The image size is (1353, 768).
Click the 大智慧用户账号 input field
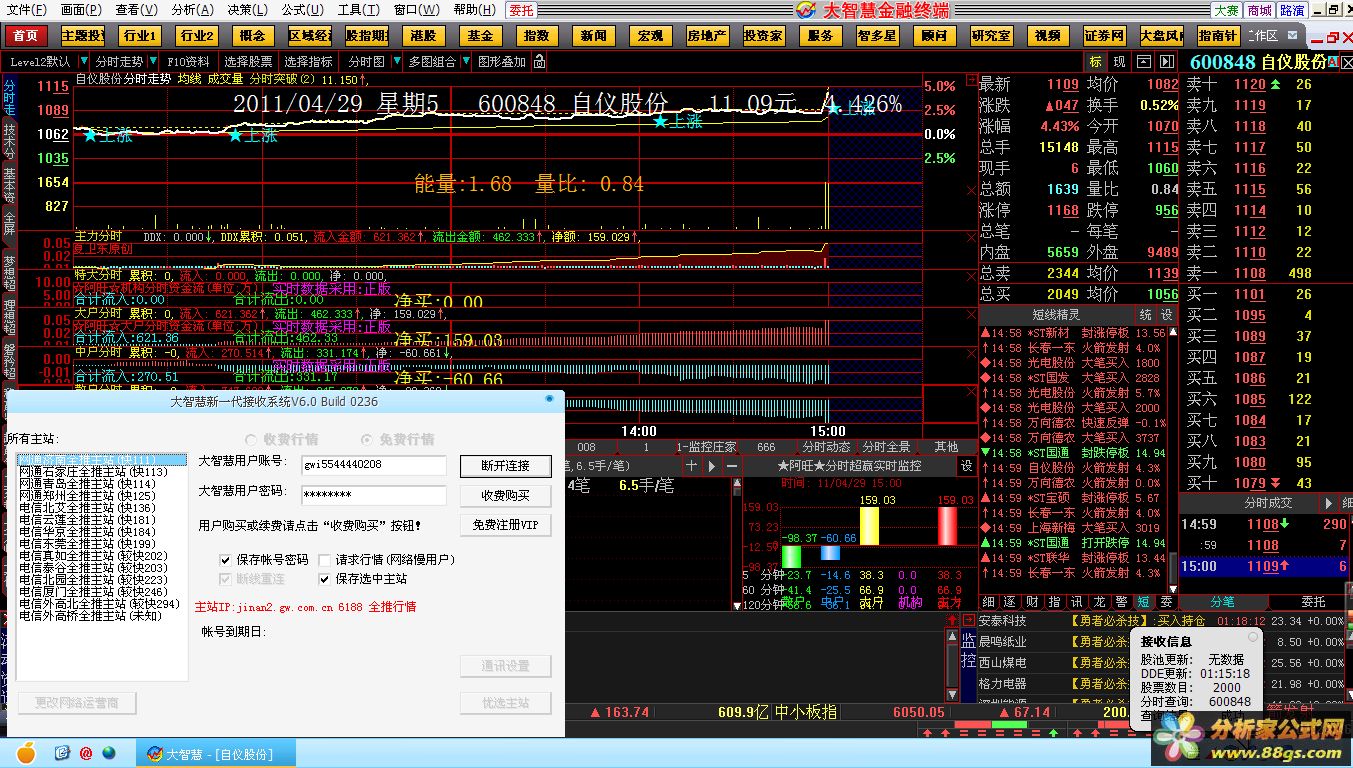click(x=374, y=465)
